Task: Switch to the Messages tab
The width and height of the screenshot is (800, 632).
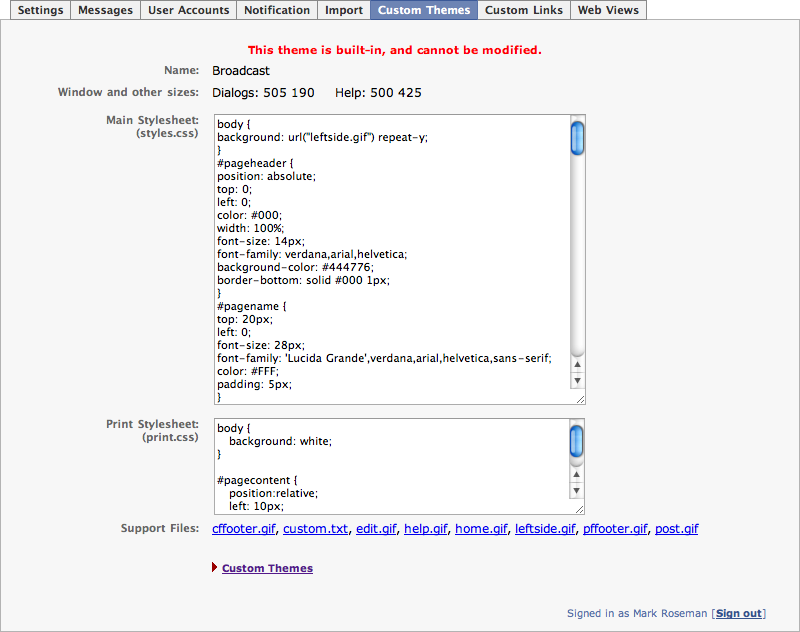Action: [106, 10]
